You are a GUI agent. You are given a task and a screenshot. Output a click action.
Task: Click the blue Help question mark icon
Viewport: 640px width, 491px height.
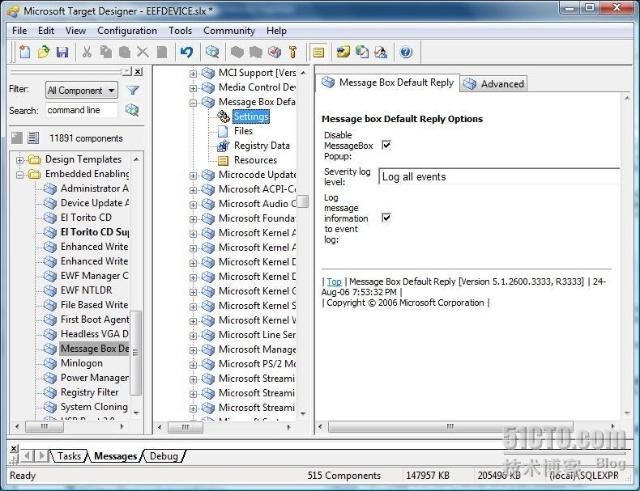click(406, 52)
